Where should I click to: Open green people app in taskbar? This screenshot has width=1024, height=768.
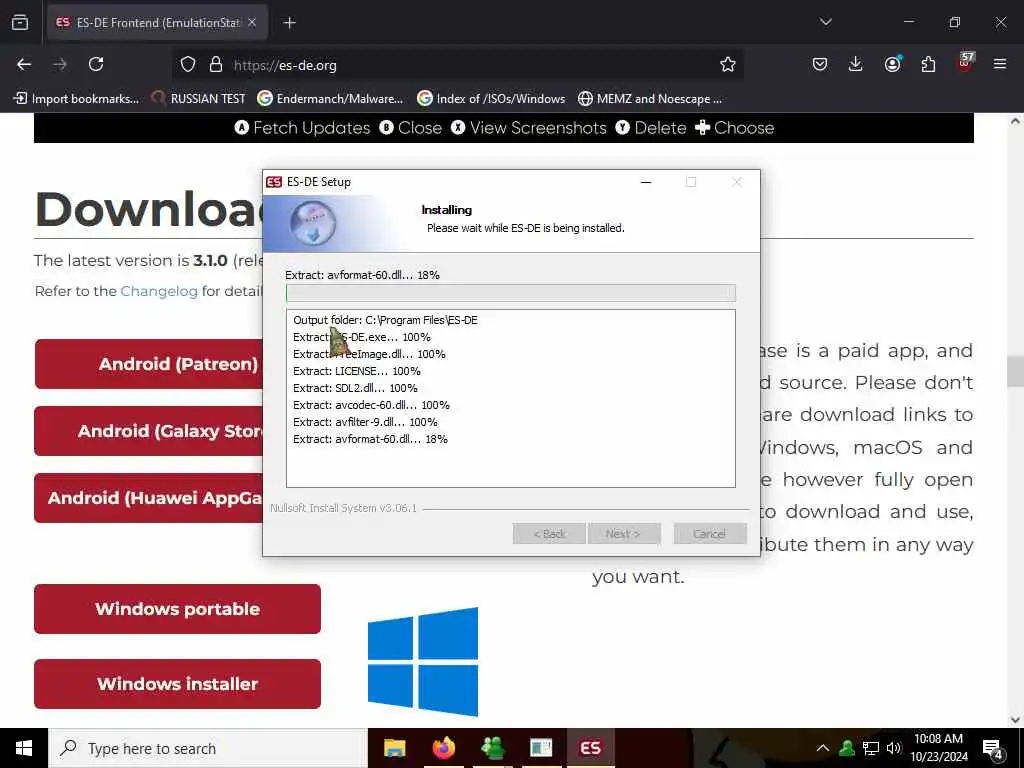click(492, 748)
